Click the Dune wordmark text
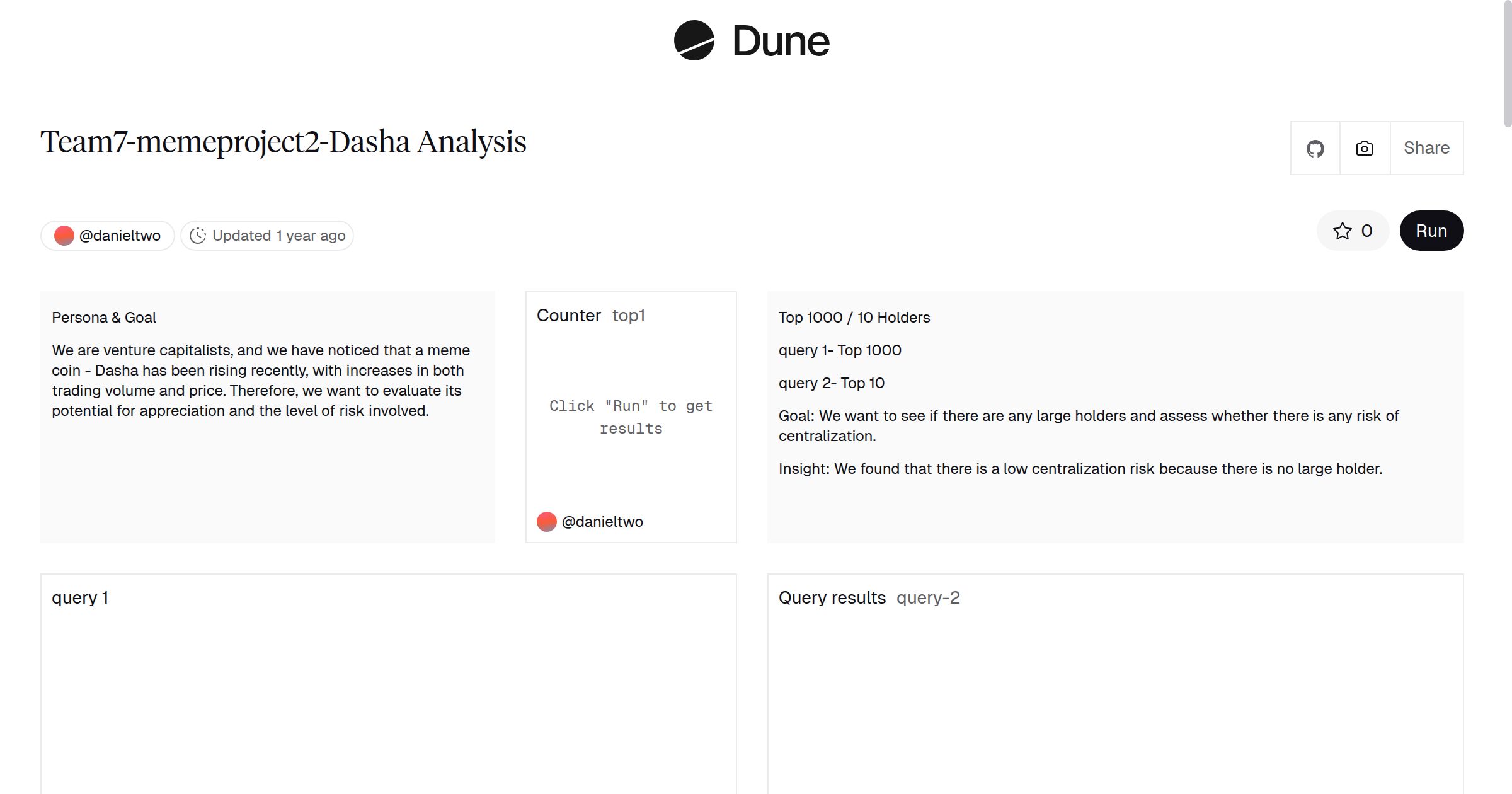Screen dimensions: 1512x794 781,42
